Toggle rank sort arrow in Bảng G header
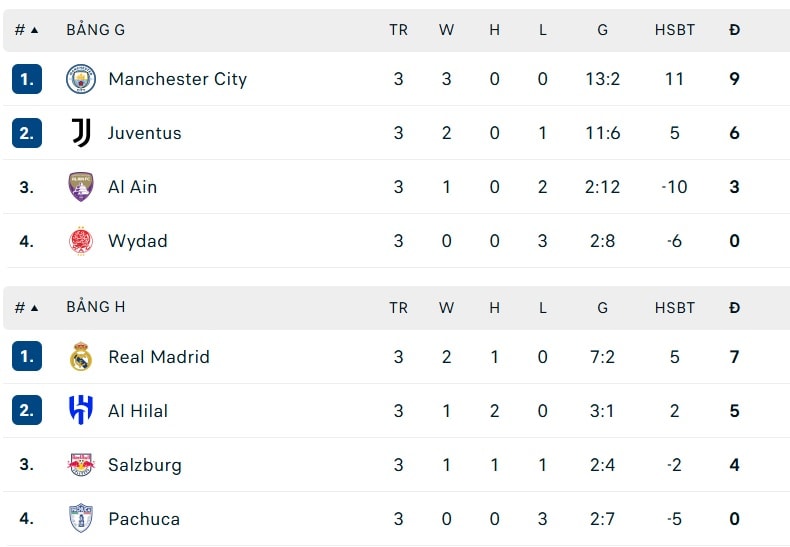Screen dimensions: 790x547 click(x=34, y=30)
